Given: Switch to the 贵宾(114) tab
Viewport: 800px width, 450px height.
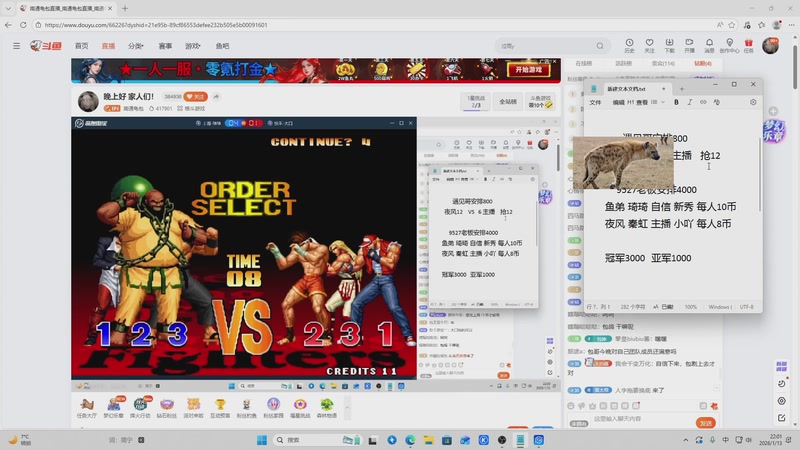Looking at the screenshot, I should point(663,63).
